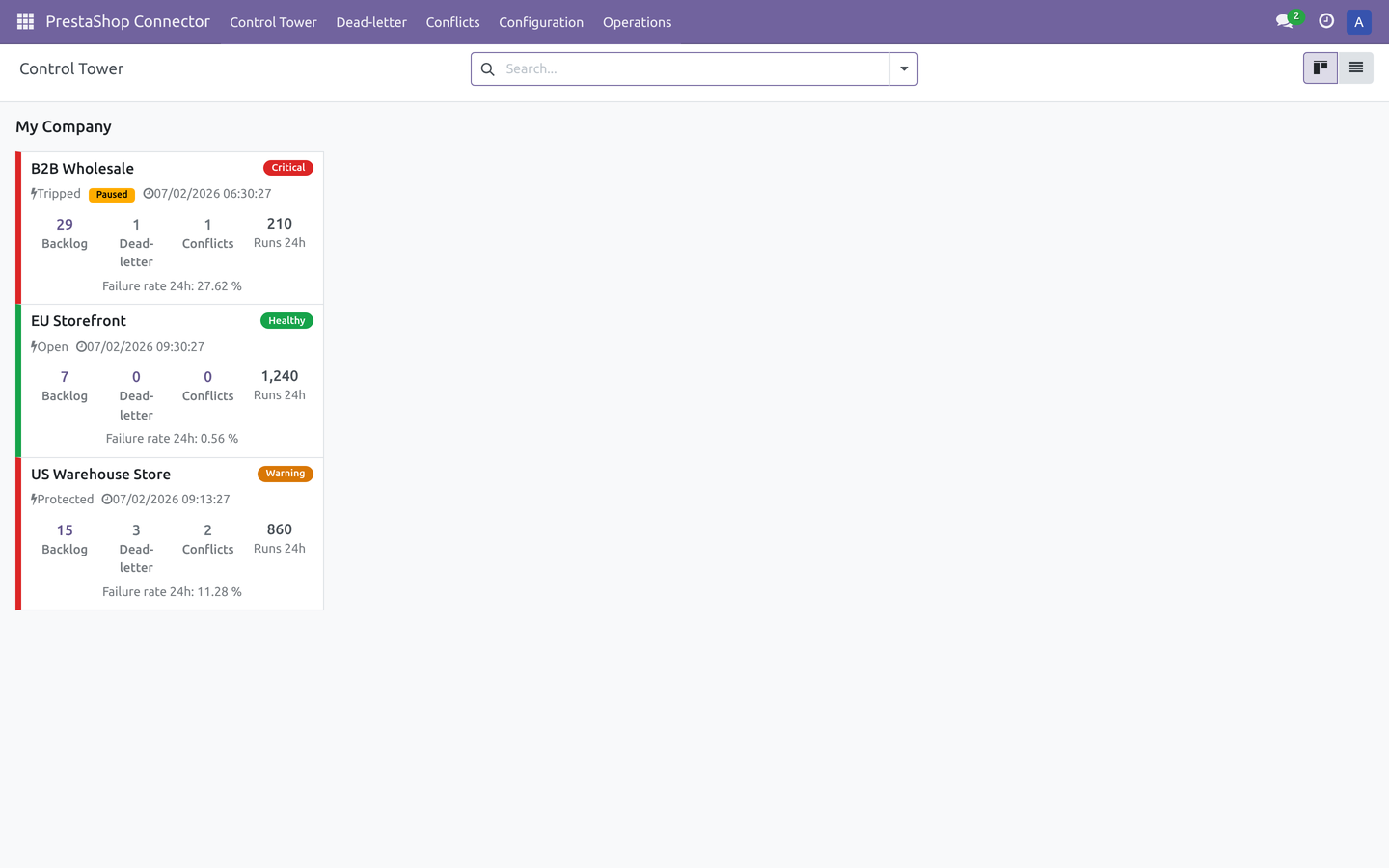Image resolution: width=1389 pixels, height=868 pixels.
Task: Open US Warehouse Store Conflicts count 2
Action: 207,539
